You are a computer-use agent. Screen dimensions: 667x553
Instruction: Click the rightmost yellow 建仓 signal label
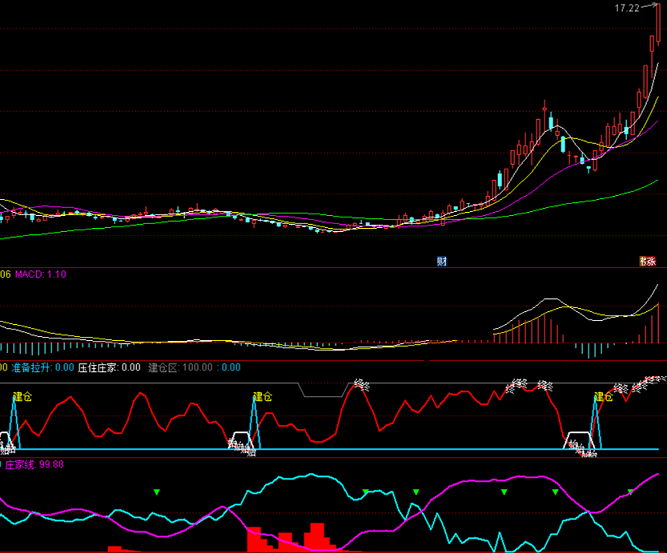(603, 397)
